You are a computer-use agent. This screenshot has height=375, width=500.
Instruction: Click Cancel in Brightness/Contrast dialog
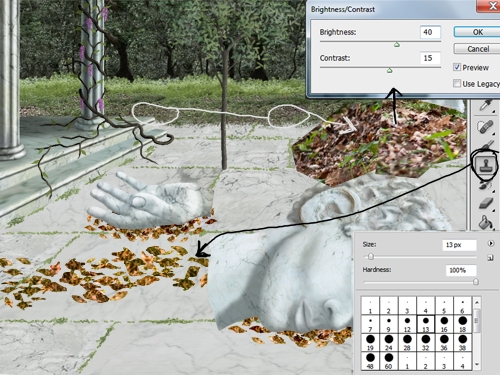point(477,49)
